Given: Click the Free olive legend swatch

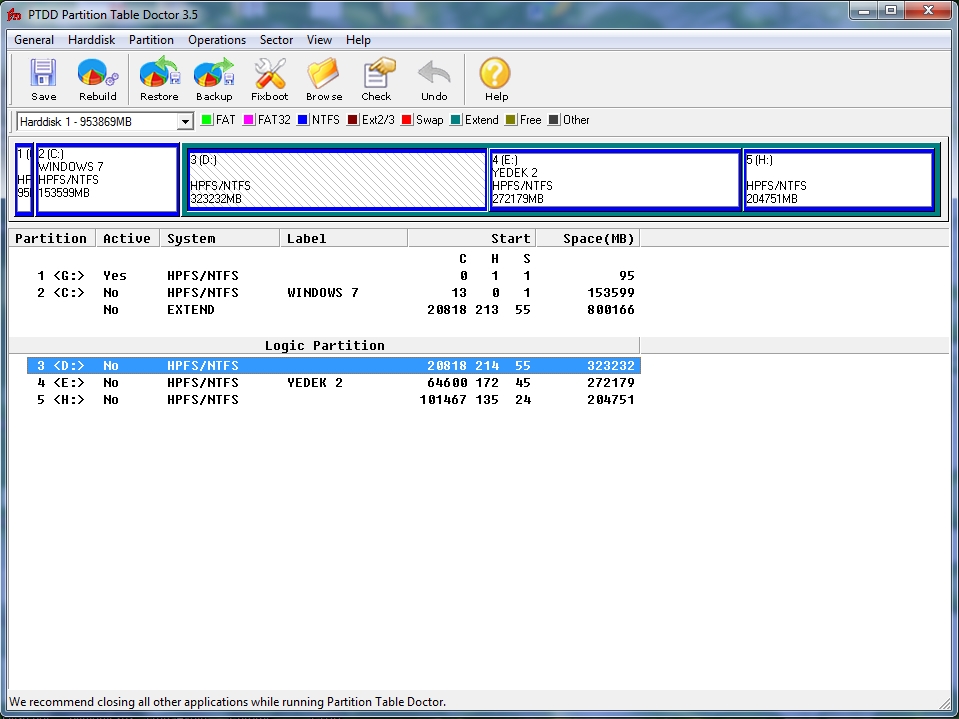Looking at the screenshot, I should tap(511, 120).
